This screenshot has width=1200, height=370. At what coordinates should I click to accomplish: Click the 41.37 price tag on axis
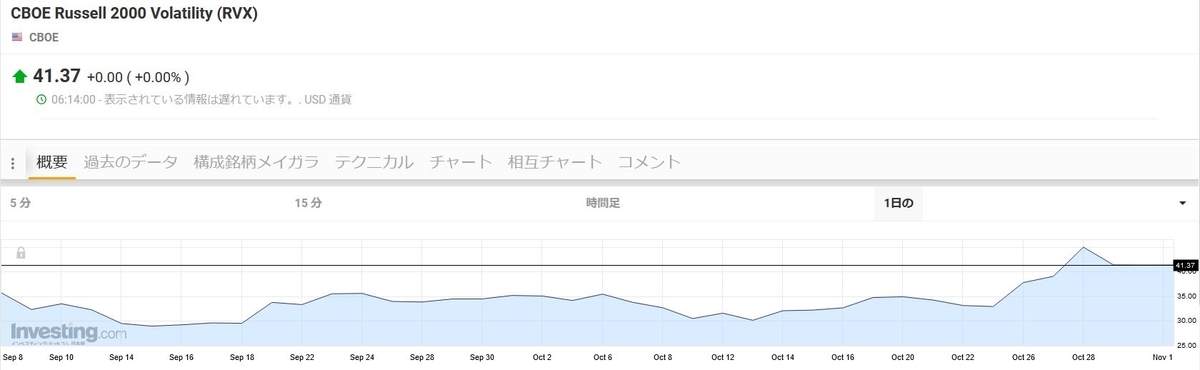pyautogui.click(x=1186, y=265)
